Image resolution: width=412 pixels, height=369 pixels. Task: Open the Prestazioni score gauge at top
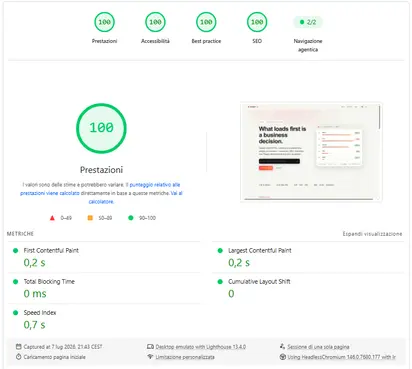(104, 22)
